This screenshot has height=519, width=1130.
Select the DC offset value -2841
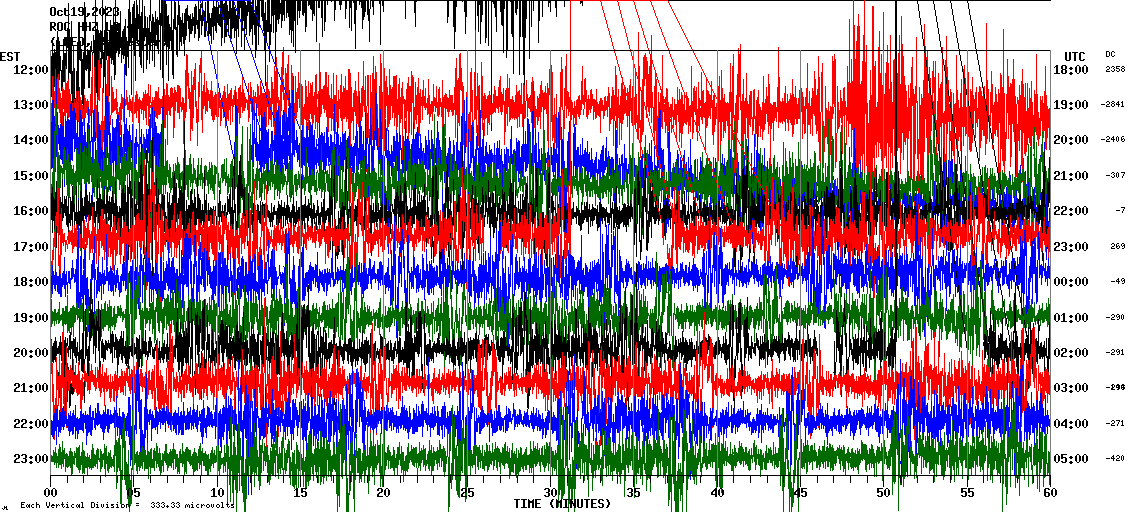click(1113, 104)
